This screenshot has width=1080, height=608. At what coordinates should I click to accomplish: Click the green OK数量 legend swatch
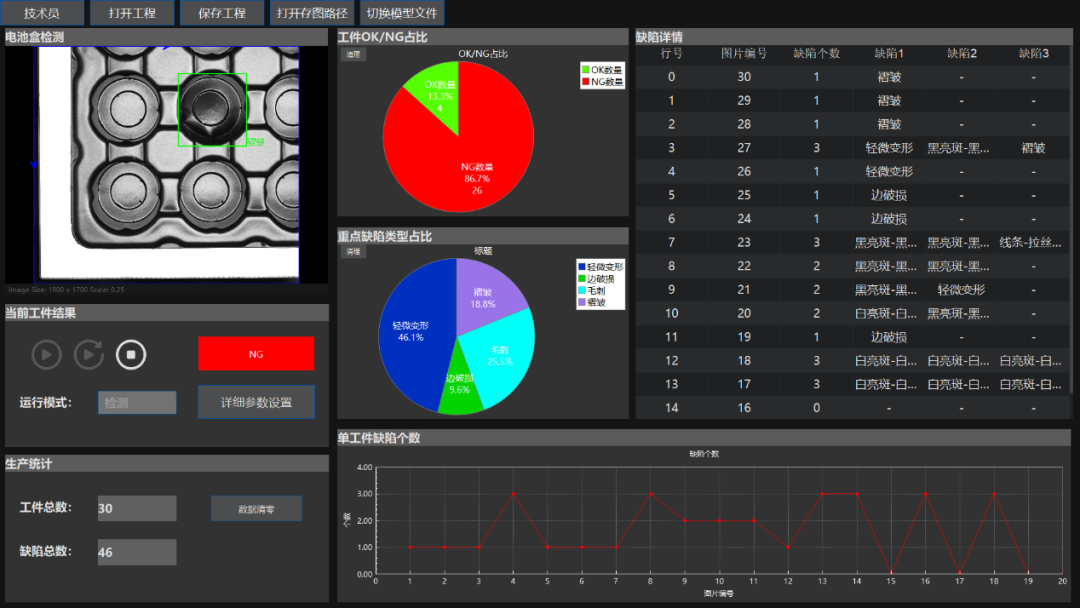point(586,70)
